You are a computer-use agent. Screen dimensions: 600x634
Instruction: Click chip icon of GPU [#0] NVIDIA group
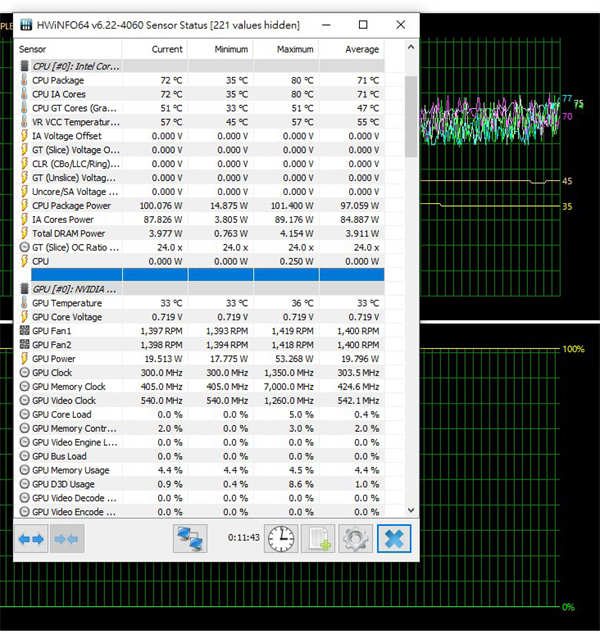coord(24,289)
